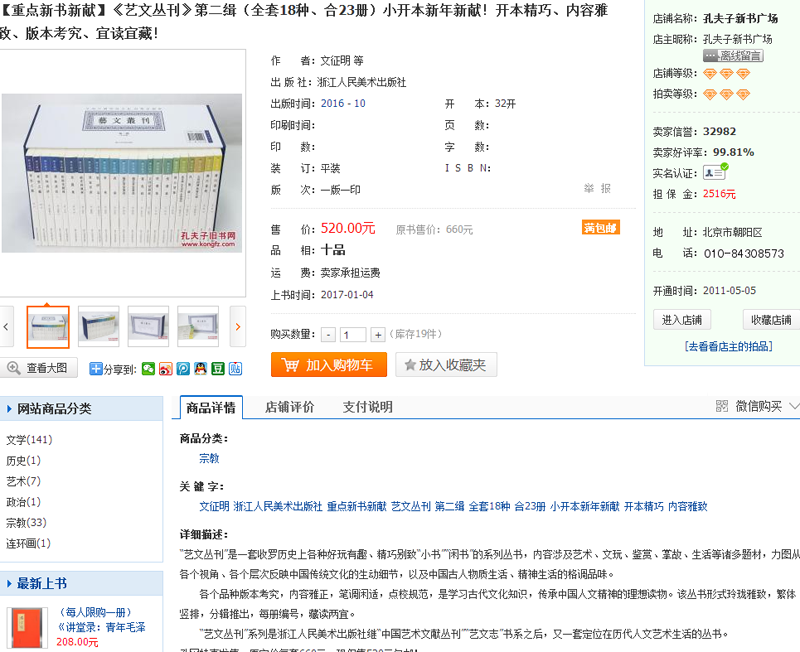Image resolution: width=800 pixels, height=652 pixels.
Task: Open the blue plus share icon
Action: [95, 368]
